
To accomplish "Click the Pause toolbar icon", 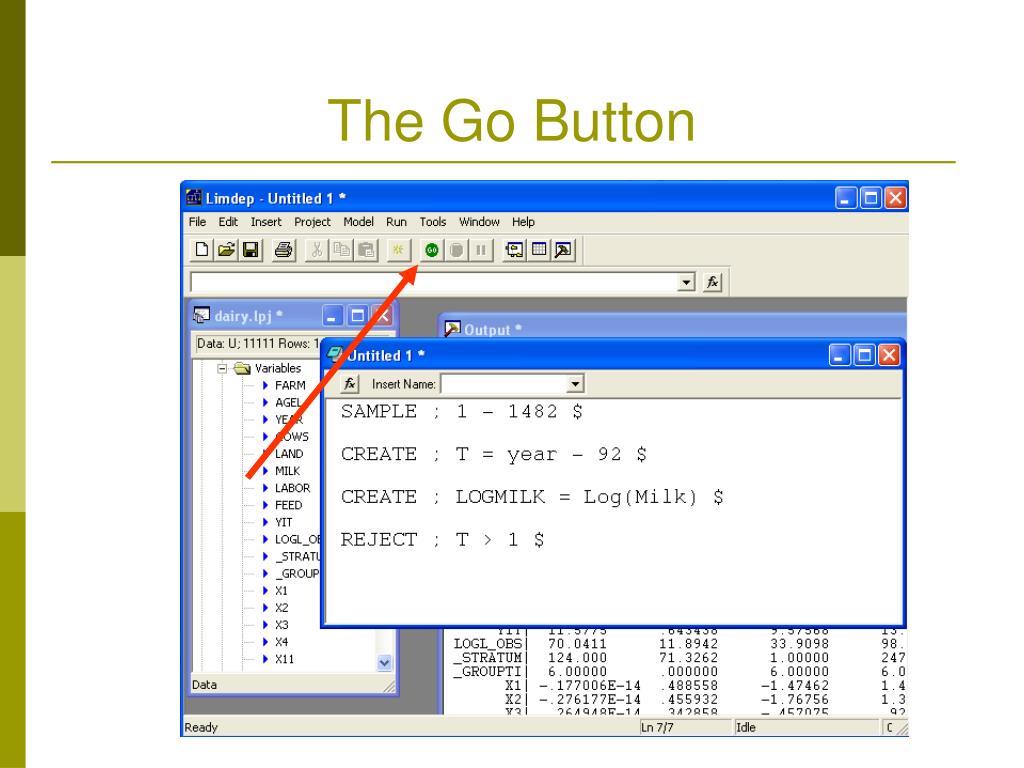I will click(x=481, y=250).
